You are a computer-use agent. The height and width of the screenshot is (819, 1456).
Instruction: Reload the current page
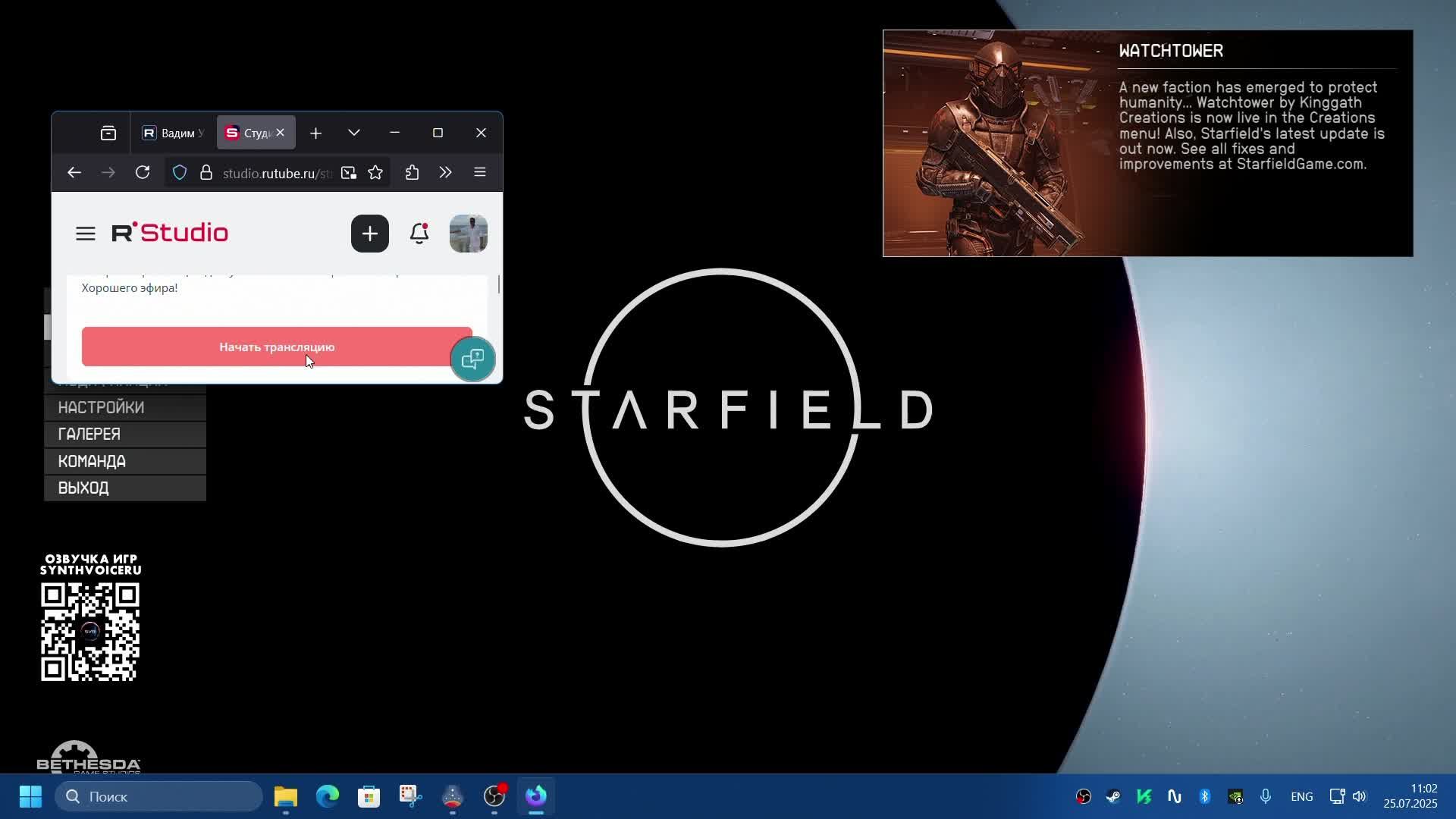click(143, 173)
